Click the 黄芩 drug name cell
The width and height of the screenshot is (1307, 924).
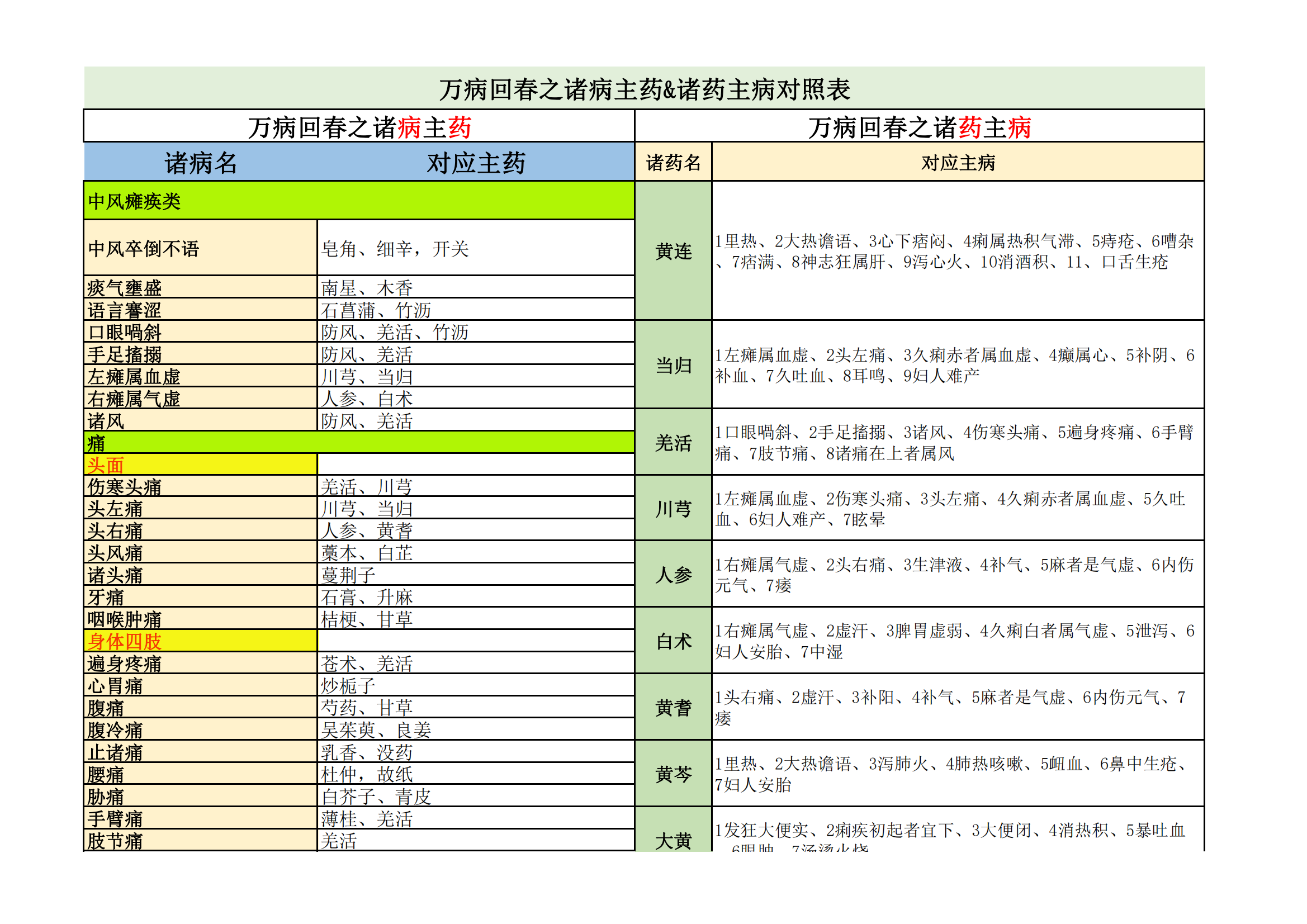tap(674, 774)
